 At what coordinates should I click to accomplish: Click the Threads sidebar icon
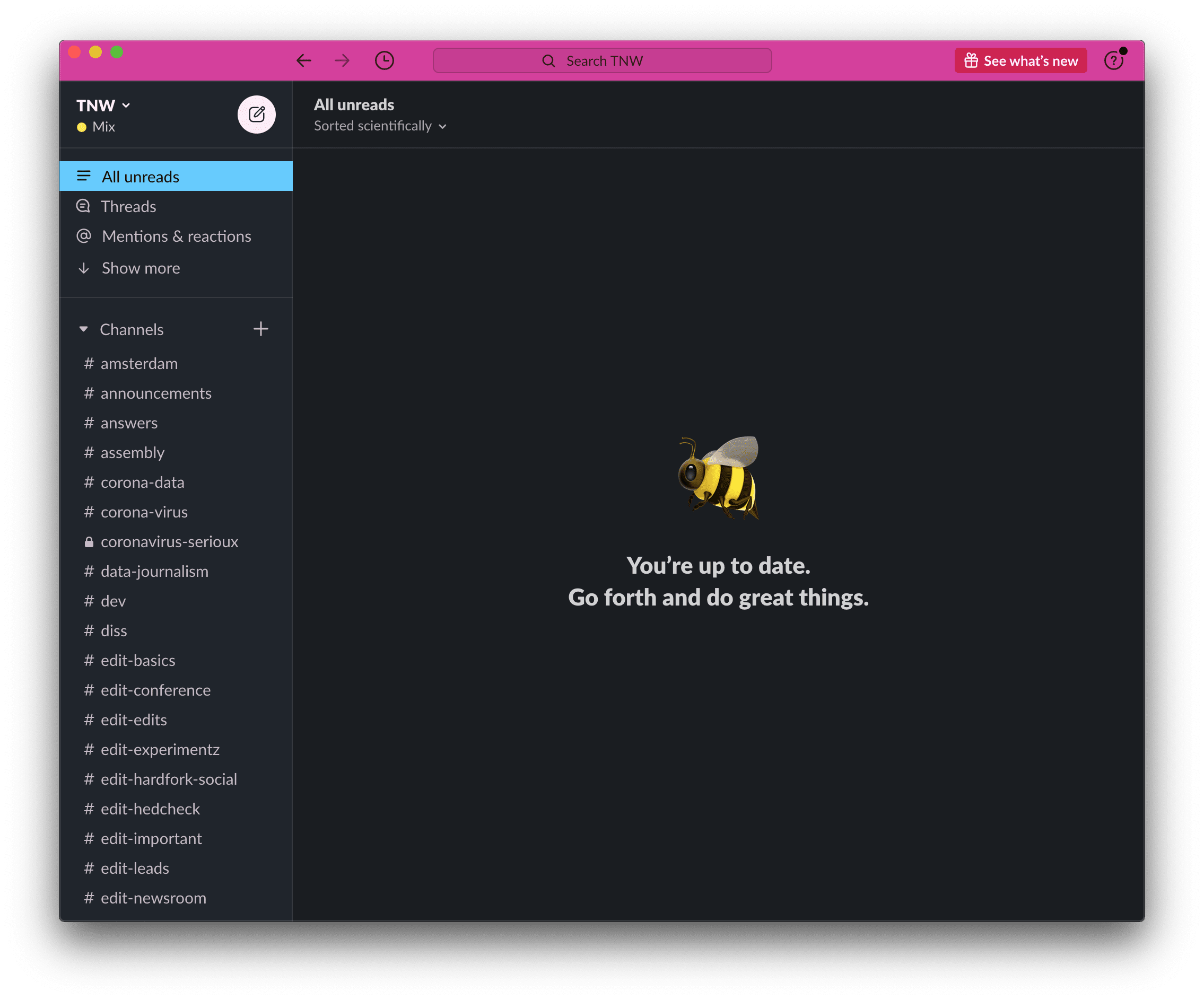[84, 206]
